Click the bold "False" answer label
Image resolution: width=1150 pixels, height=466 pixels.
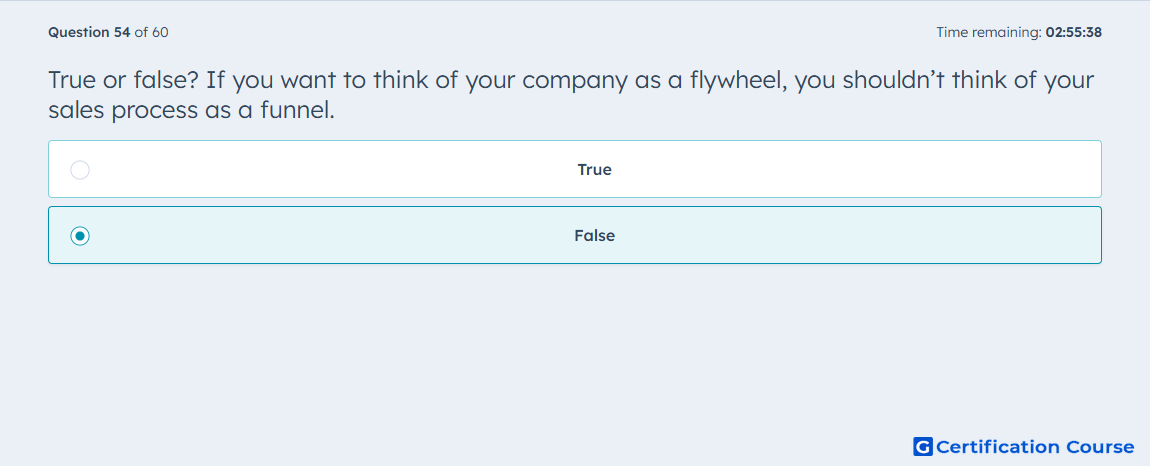[x=595, y=236]
